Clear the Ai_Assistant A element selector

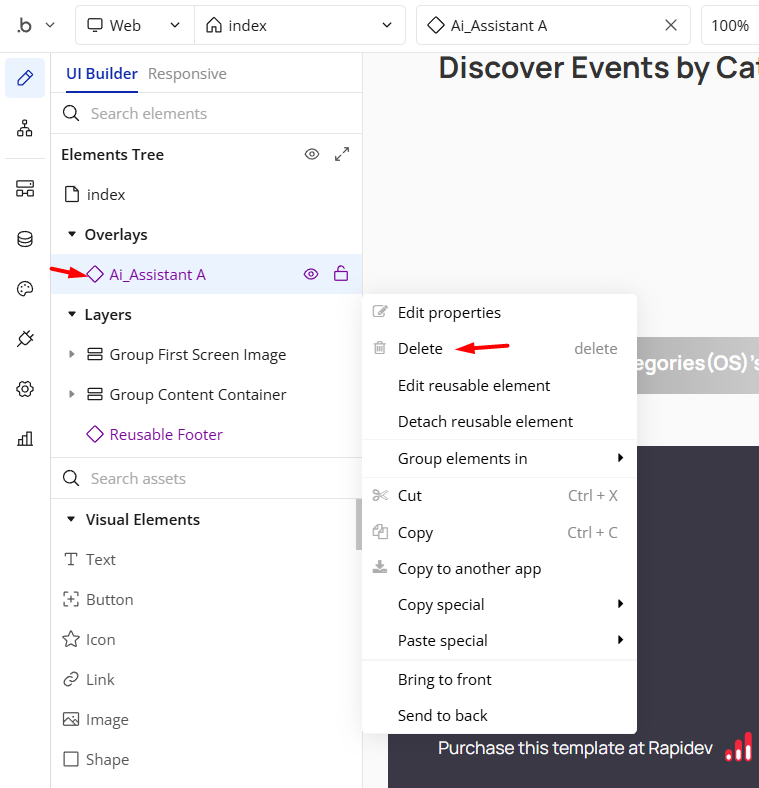click(671, 26)
